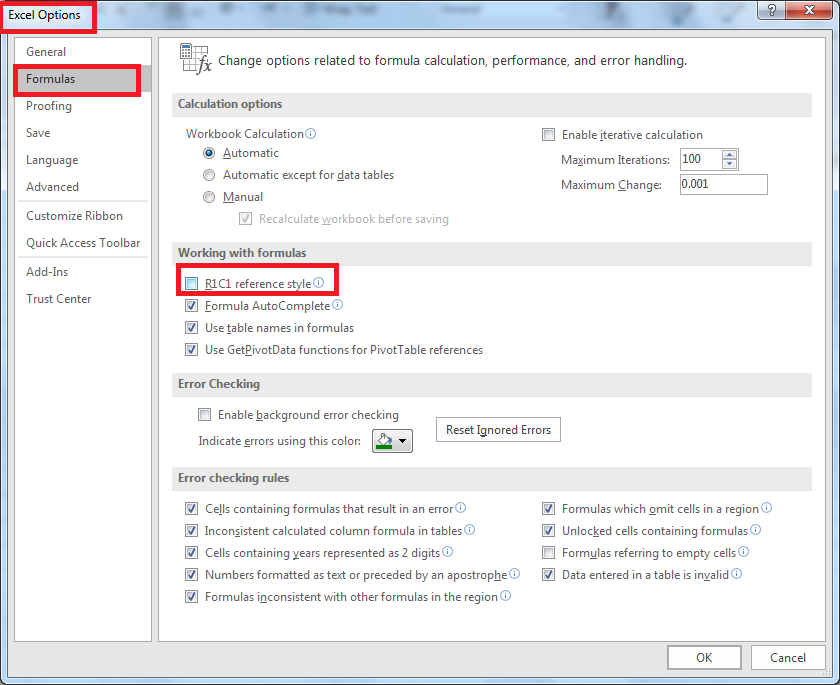Click Maximum Change input field
The width and height of the screenshot is (840, 685).
tap(724, 184)
